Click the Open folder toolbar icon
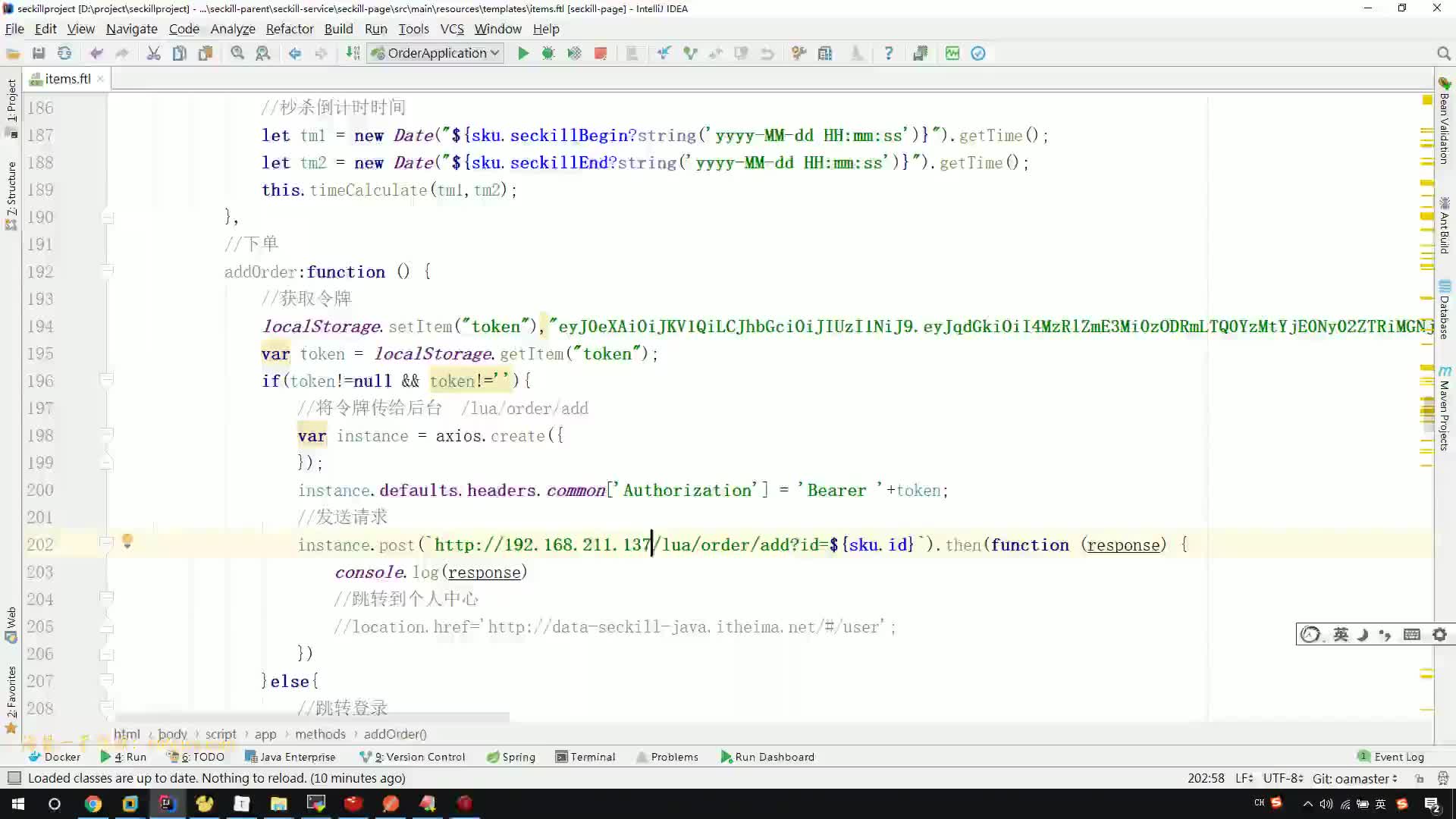 13,54
